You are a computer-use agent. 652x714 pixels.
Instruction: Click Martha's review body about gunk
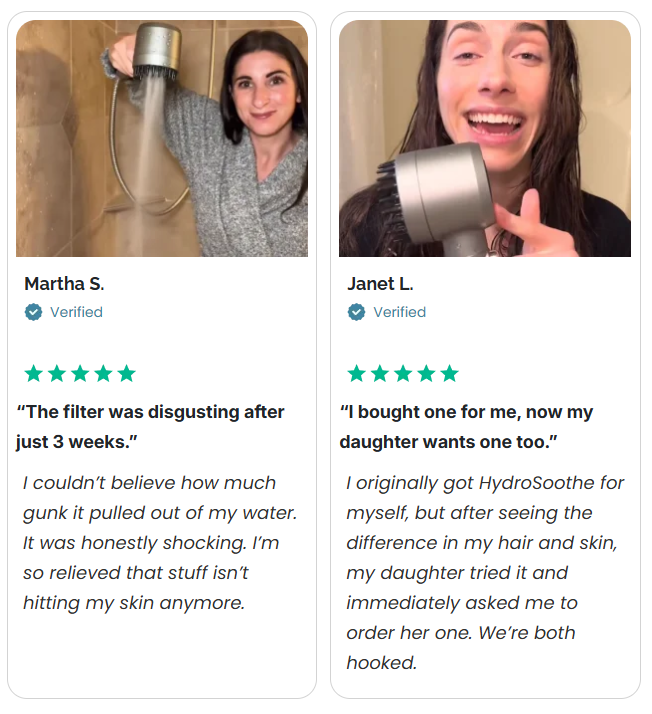160,543
